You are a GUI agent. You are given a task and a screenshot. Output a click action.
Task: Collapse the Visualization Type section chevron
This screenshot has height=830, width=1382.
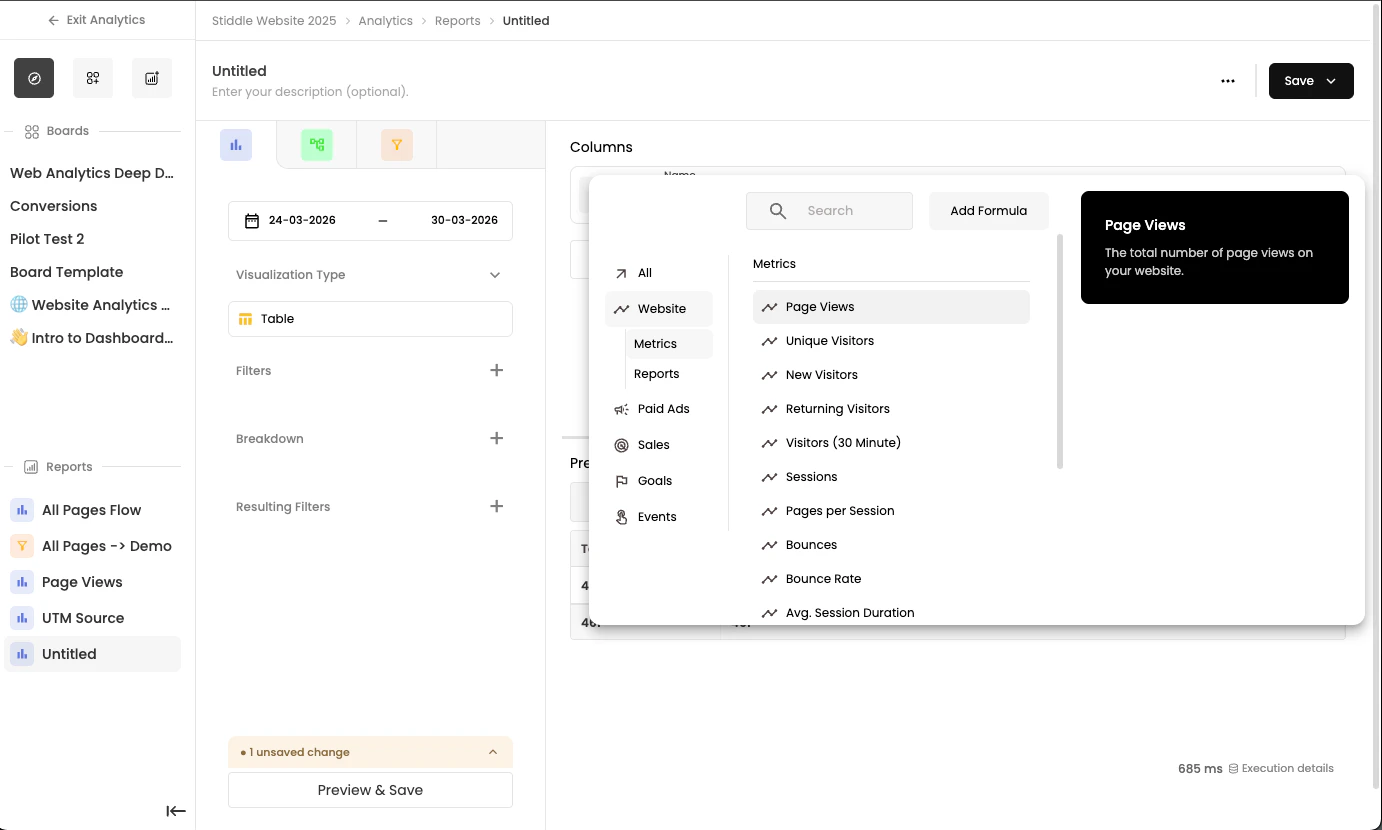coord(495,275)
